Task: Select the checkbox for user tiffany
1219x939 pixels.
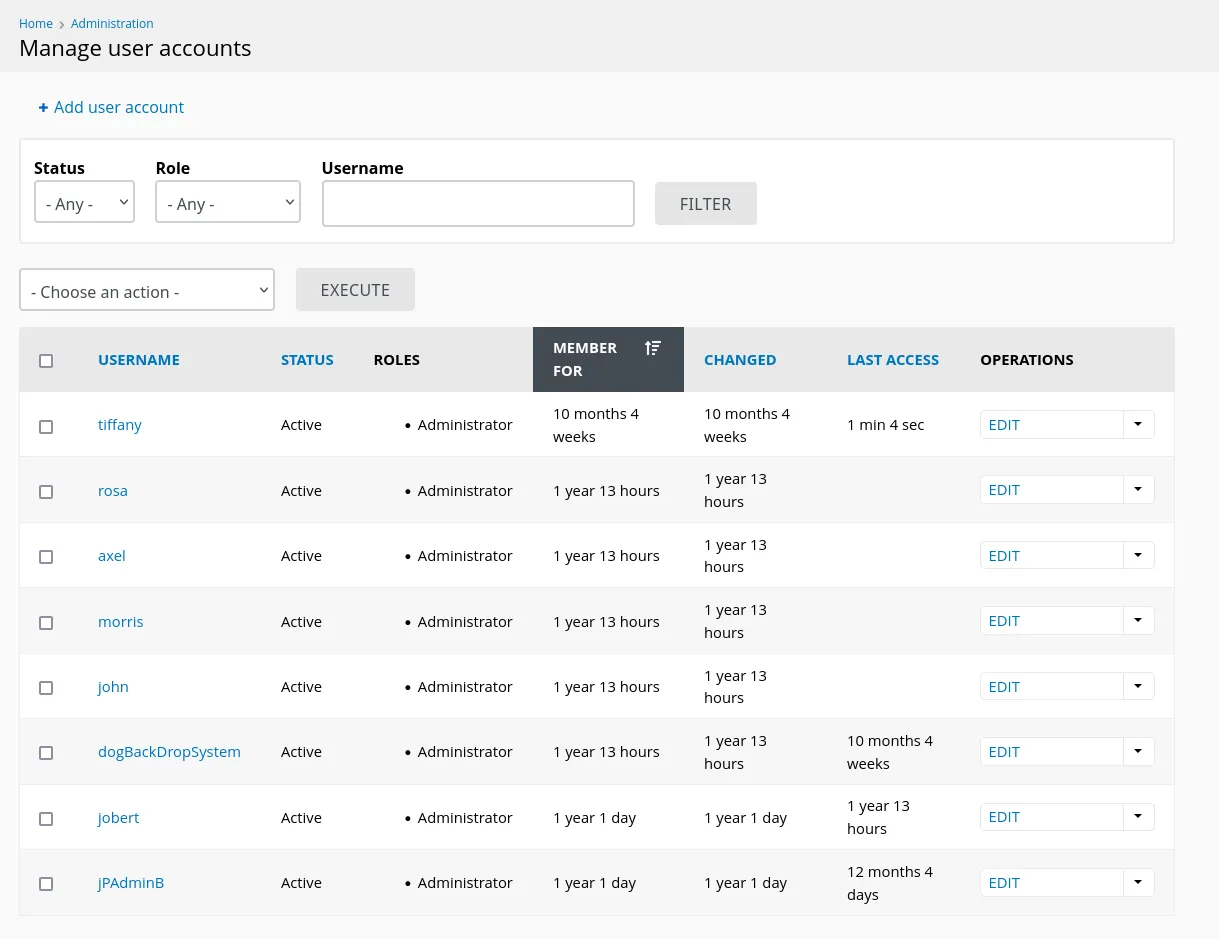Action: tap(46, 427)
